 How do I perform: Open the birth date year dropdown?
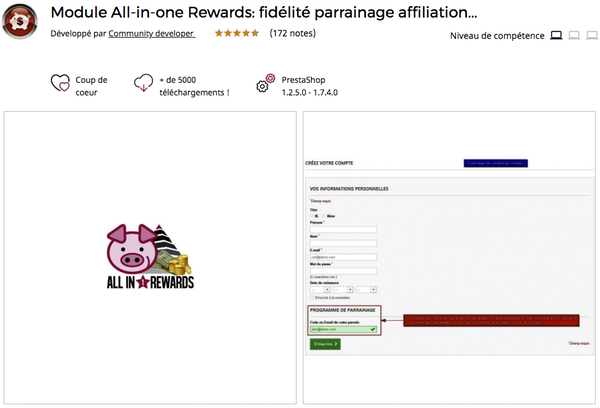366,290
